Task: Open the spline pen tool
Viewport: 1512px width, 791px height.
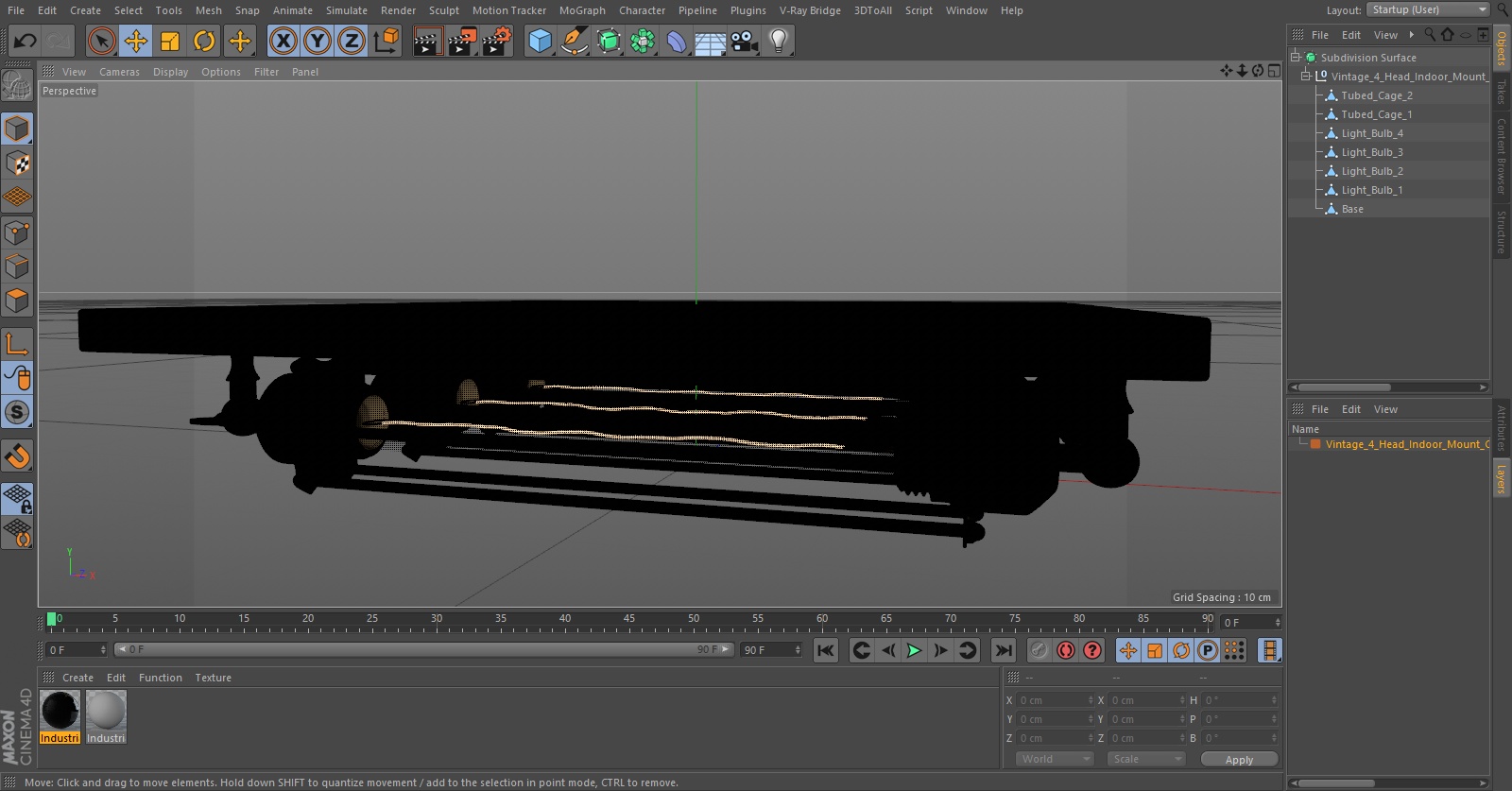Action: point(574,41)
